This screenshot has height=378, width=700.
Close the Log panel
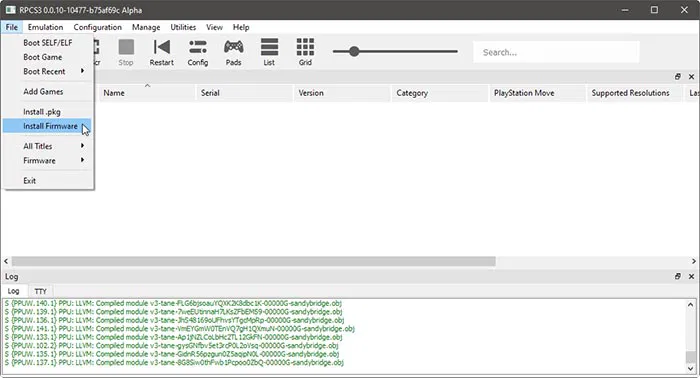691,276
